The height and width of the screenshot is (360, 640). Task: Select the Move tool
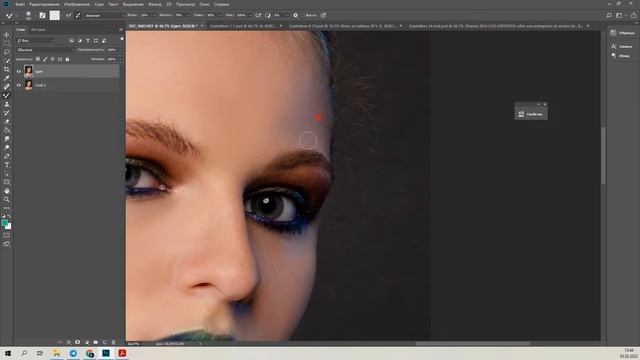click(x=7, y=35)
